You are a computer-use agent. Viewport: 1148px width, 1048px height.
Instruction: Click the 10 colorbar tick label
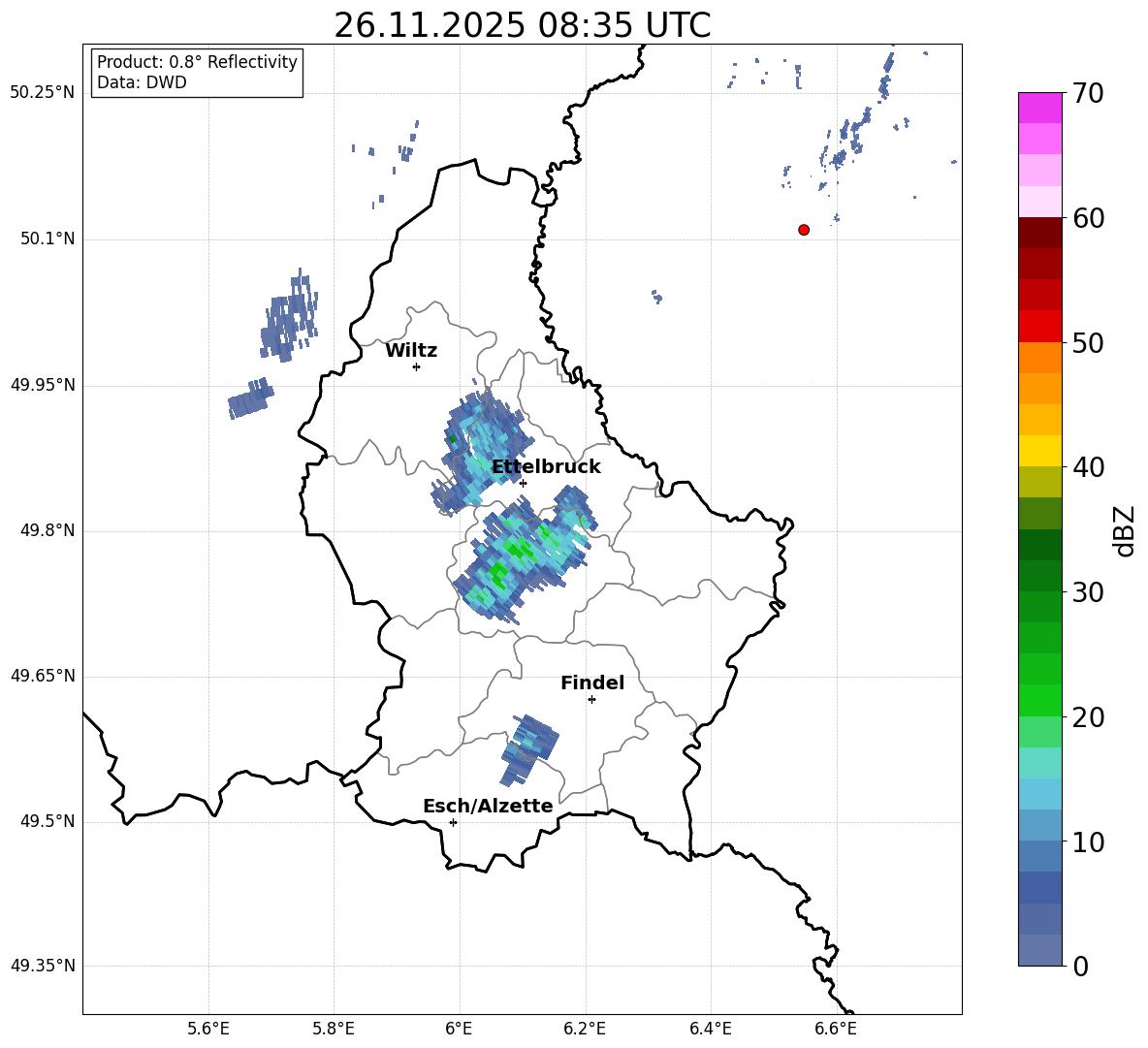(x=1089, y=842)
